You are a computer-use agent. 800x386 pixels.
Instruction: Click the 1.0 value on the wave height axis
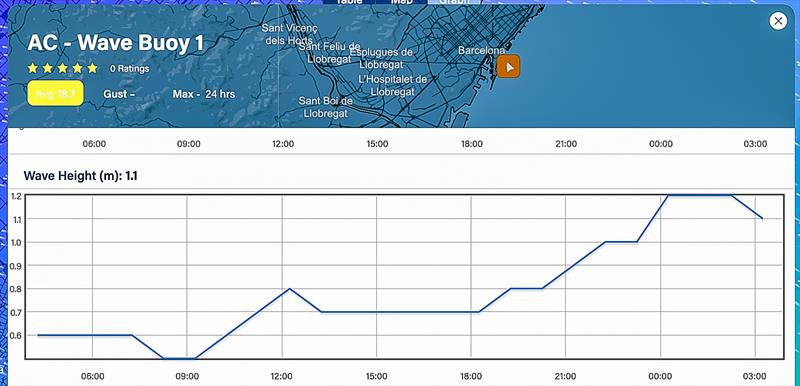click(x=16, y=243)
